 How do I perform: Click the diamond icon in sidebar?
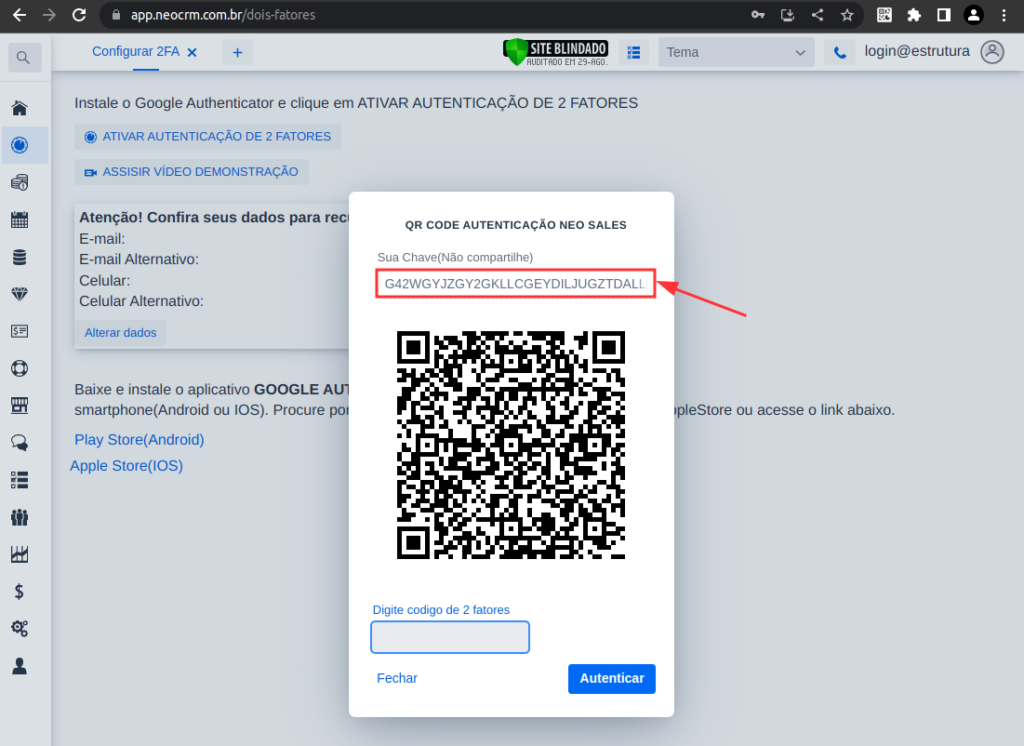coord(19,294)
